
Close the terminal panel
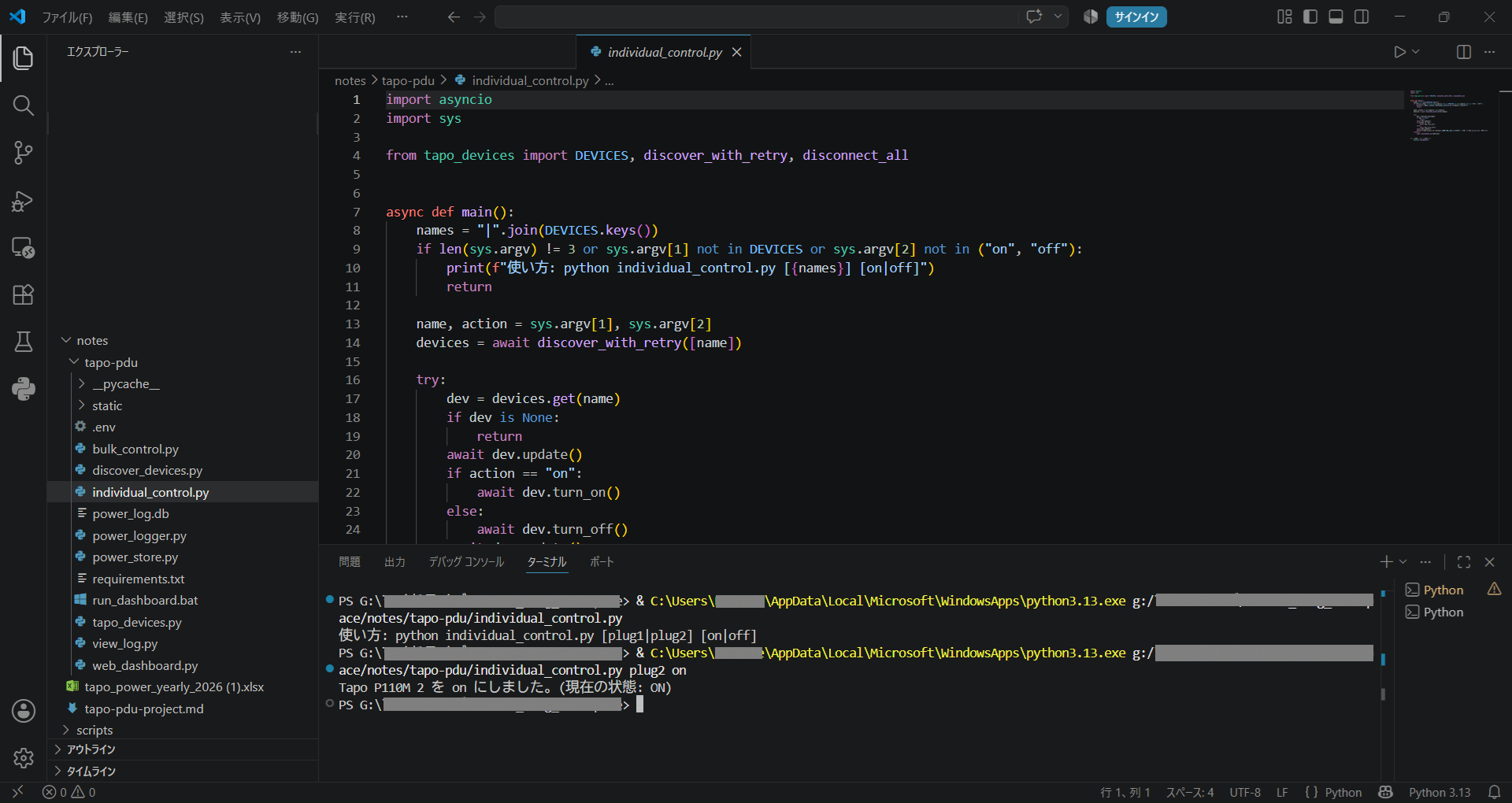point(1489,562)
